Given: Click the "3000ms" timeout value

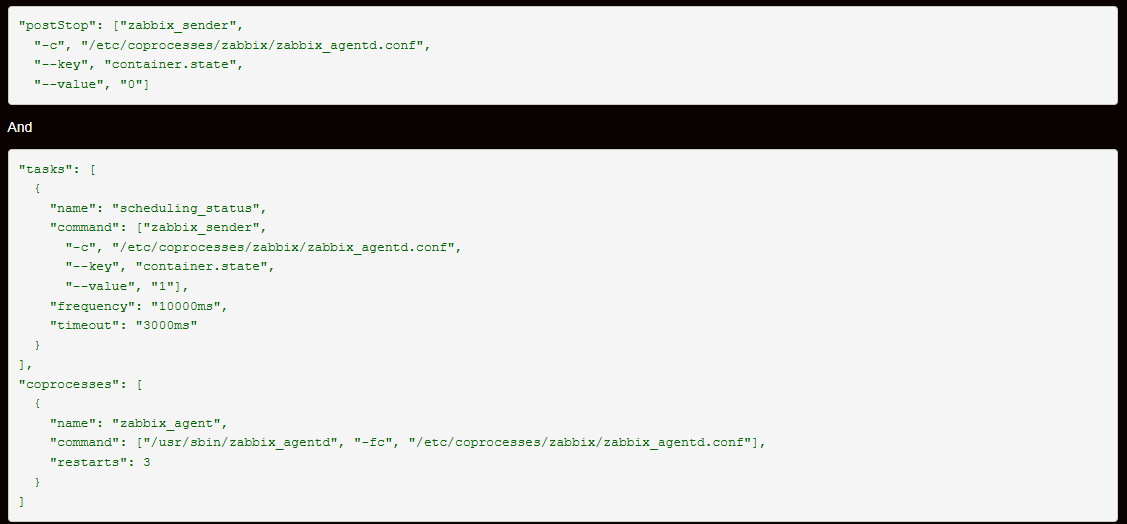Looking at the screenshot, I should (x=166, y=326).
